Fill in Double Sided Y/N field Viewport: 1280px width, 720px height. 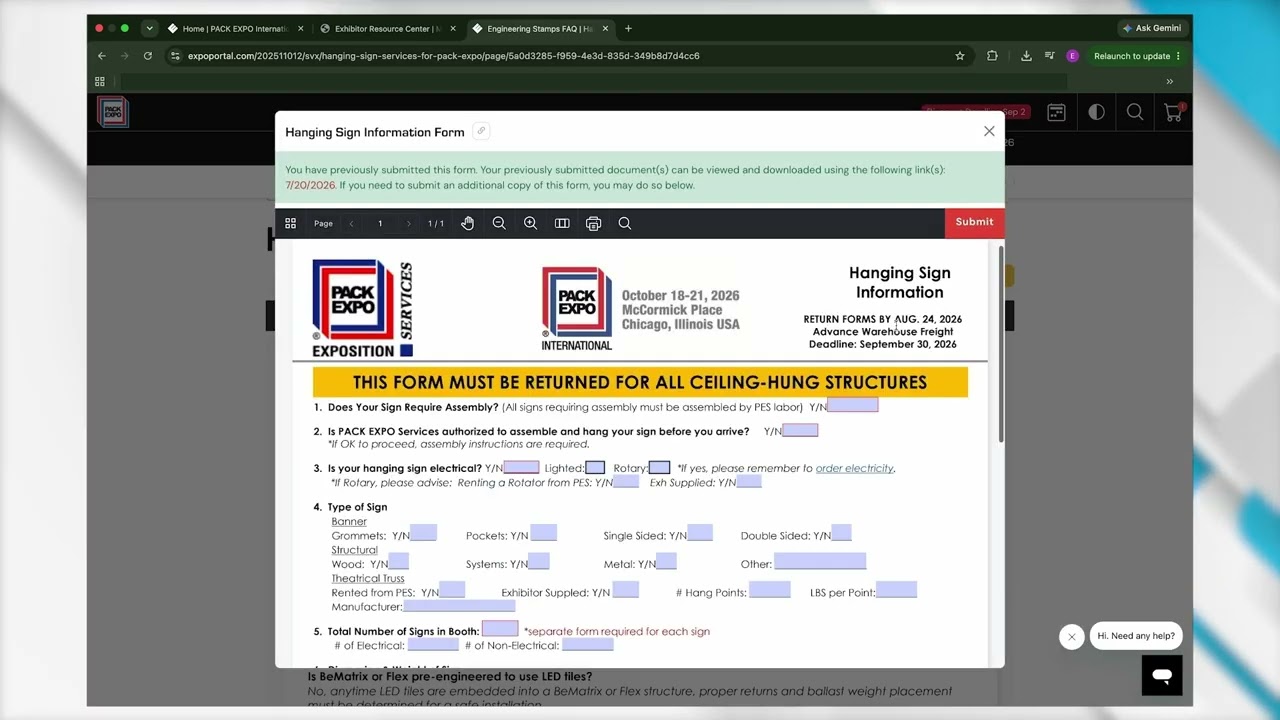point(841,533)
